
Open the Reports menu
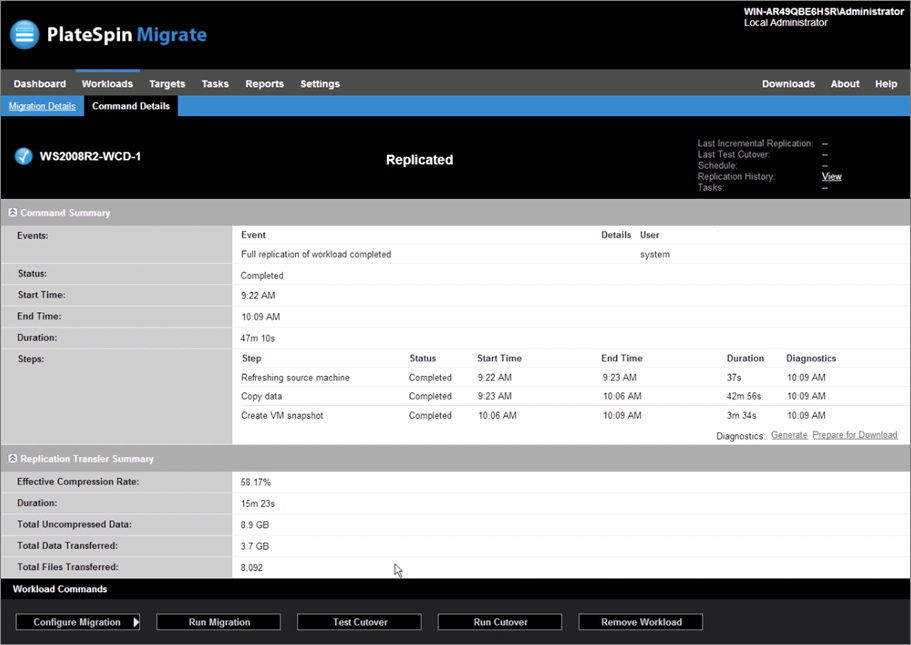(264, 84)
